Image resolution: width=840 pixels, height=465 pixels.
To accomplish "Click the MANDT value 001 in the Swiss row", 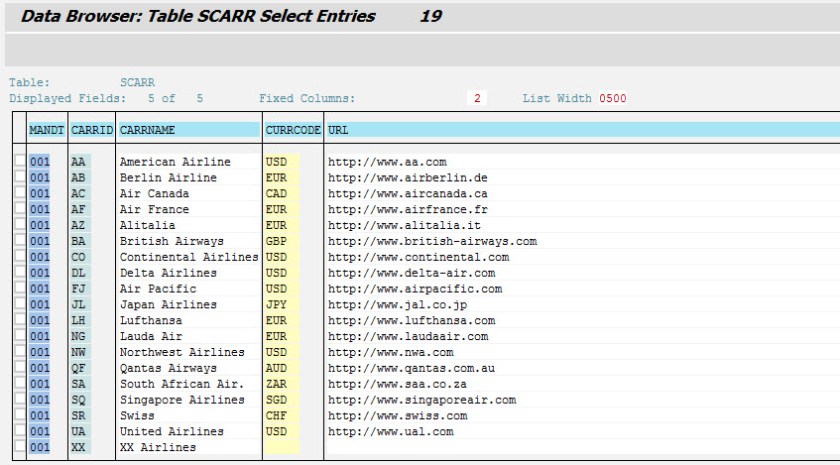I will point(40,416).
